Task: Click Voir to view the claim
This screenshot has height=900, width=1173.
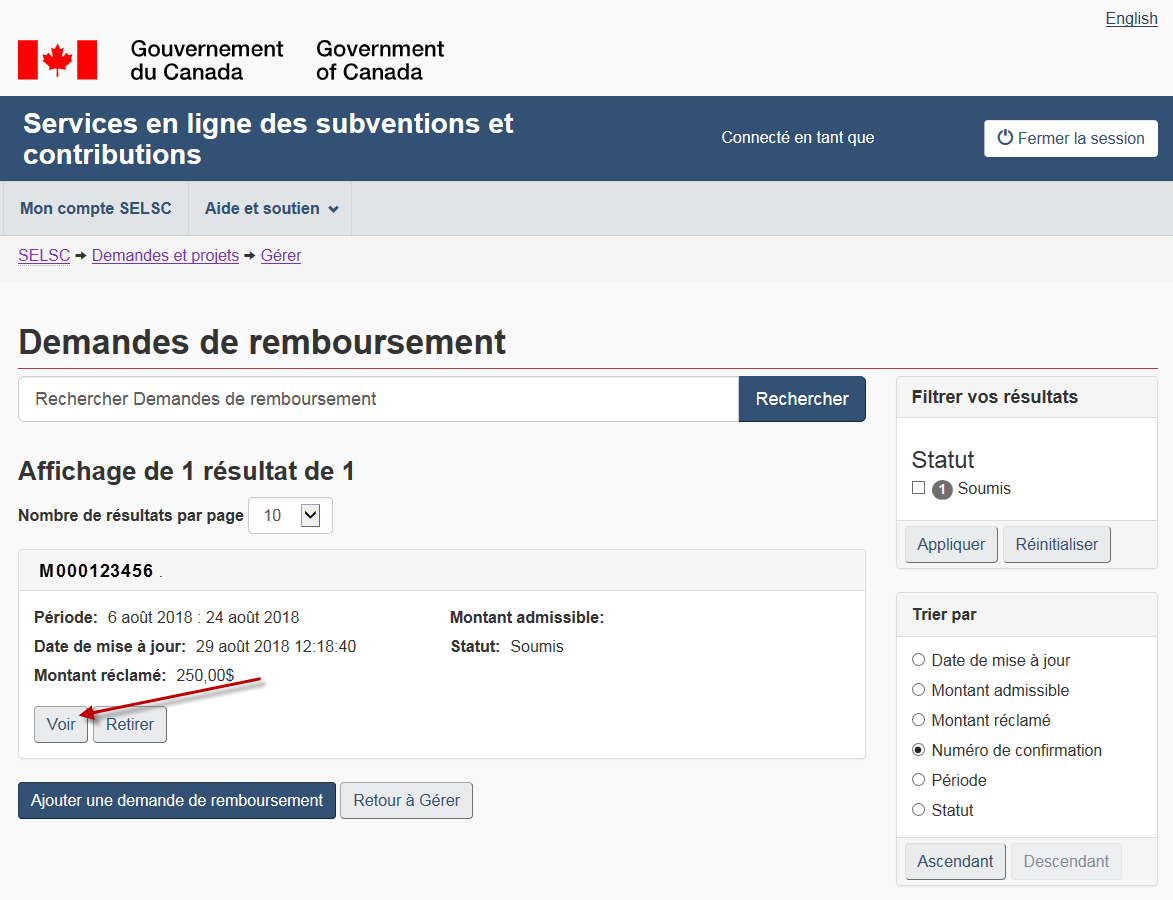Action: pyautogui.click(x=61, y=725)
